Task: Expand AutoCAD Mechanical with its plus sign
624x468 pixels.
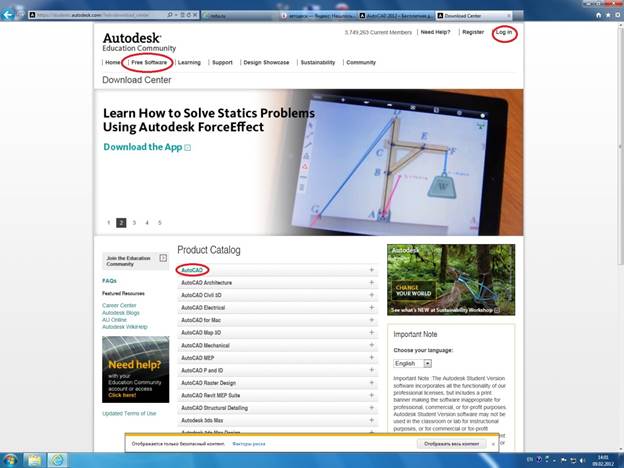Action: click(x=371, y=345)
